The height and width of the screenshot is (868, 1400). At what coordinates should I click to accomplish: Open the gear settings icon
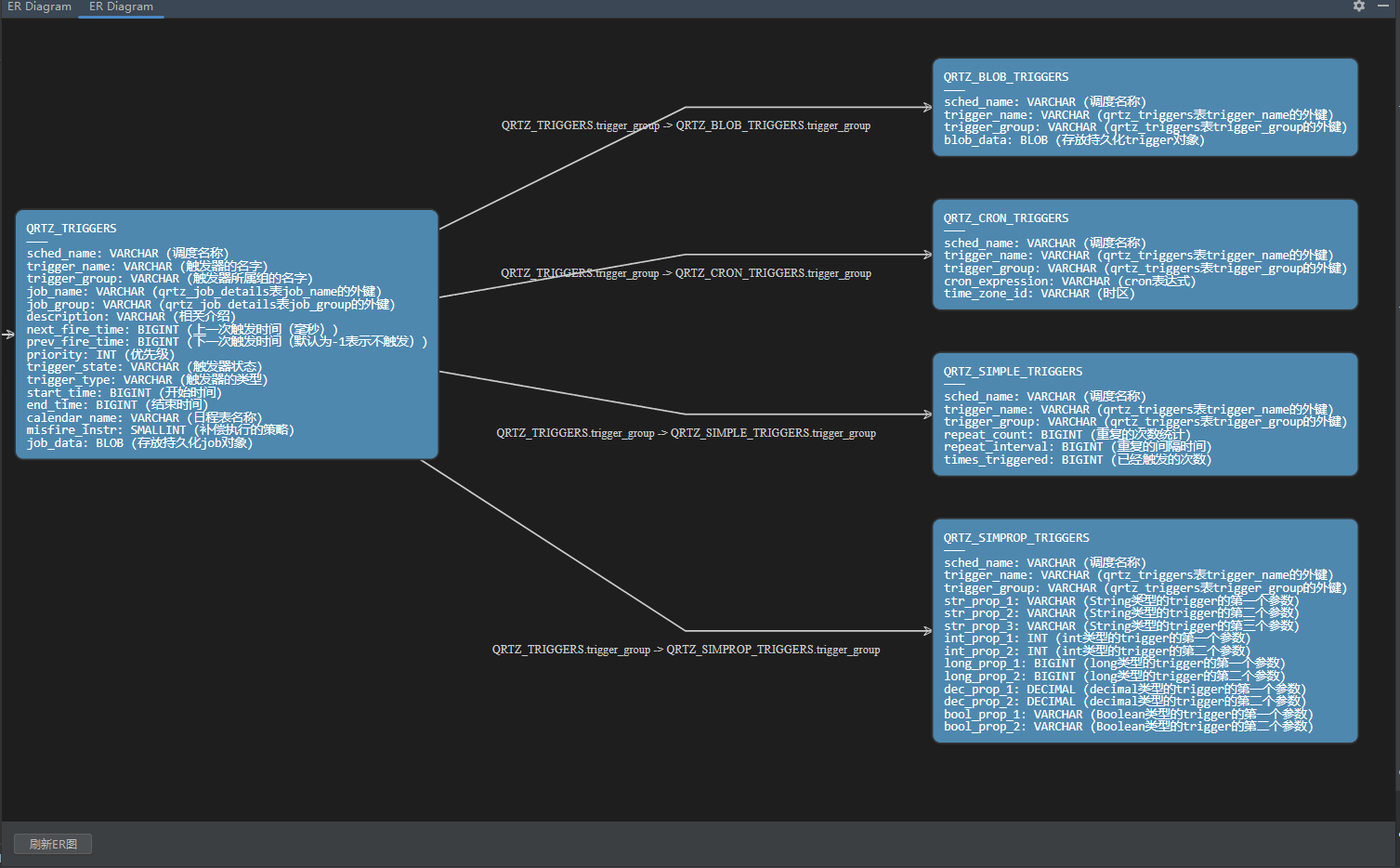(1358, 7)
